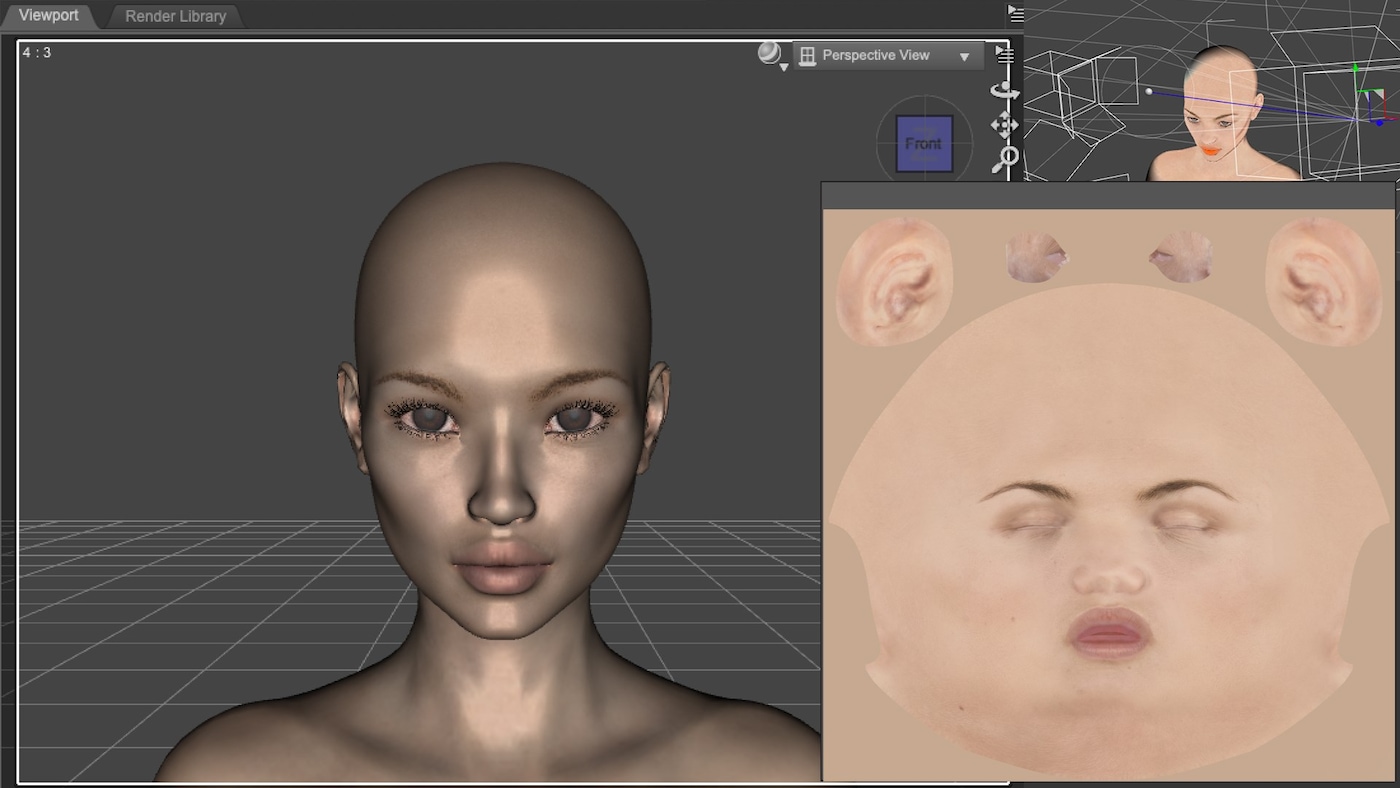The height and width of the screenshot is (788, 1400).
Task: Select the camera orbit tool on the viewport edge
Action: pos(1003,92)
